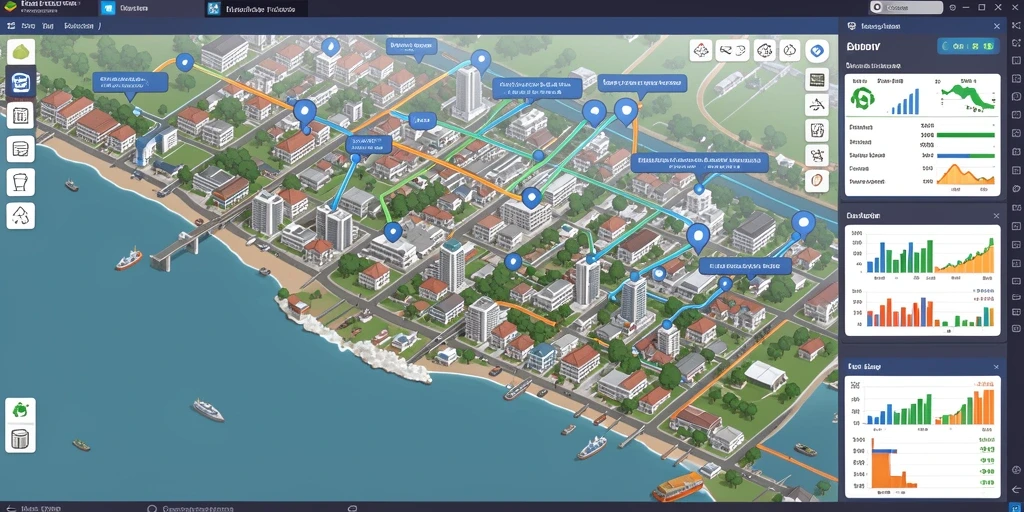The image size is (1024, 512).
Task: Select the green blob tool in left toolbar
Action: [x=21, y=52]
